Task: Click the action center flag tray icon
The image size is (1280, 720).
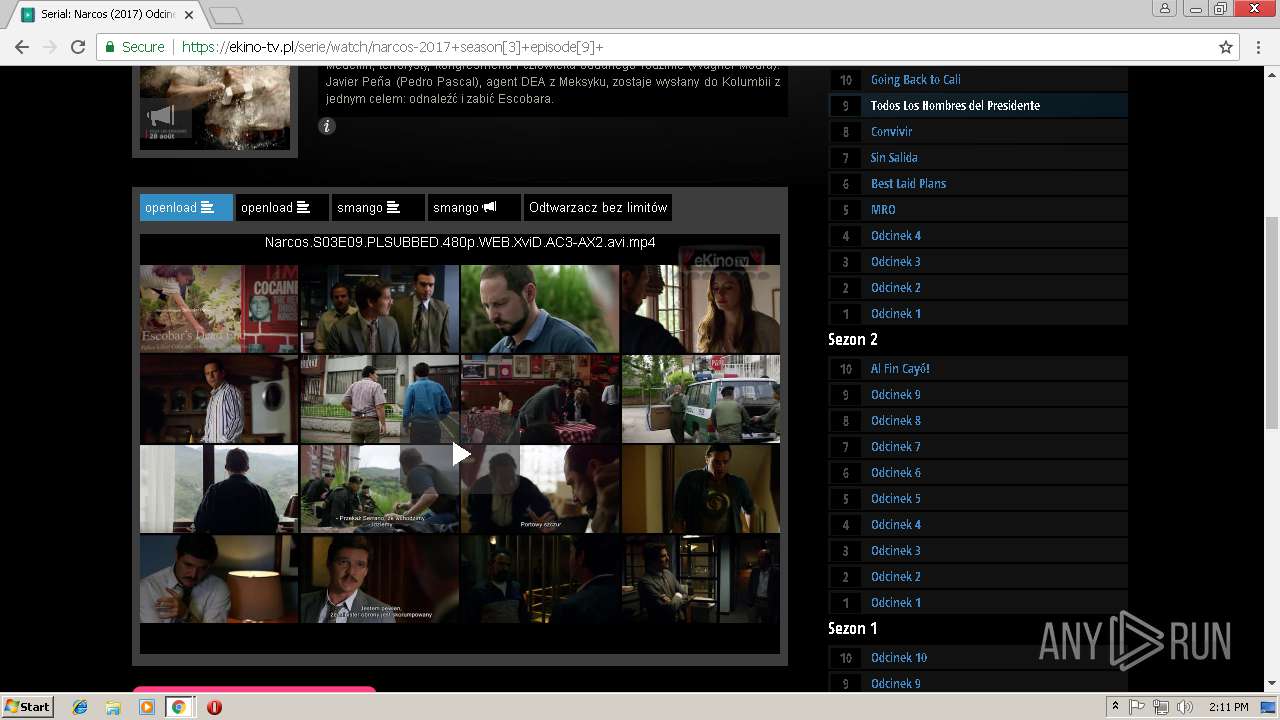Action: pyautogui.click(x=1137, y=707)
